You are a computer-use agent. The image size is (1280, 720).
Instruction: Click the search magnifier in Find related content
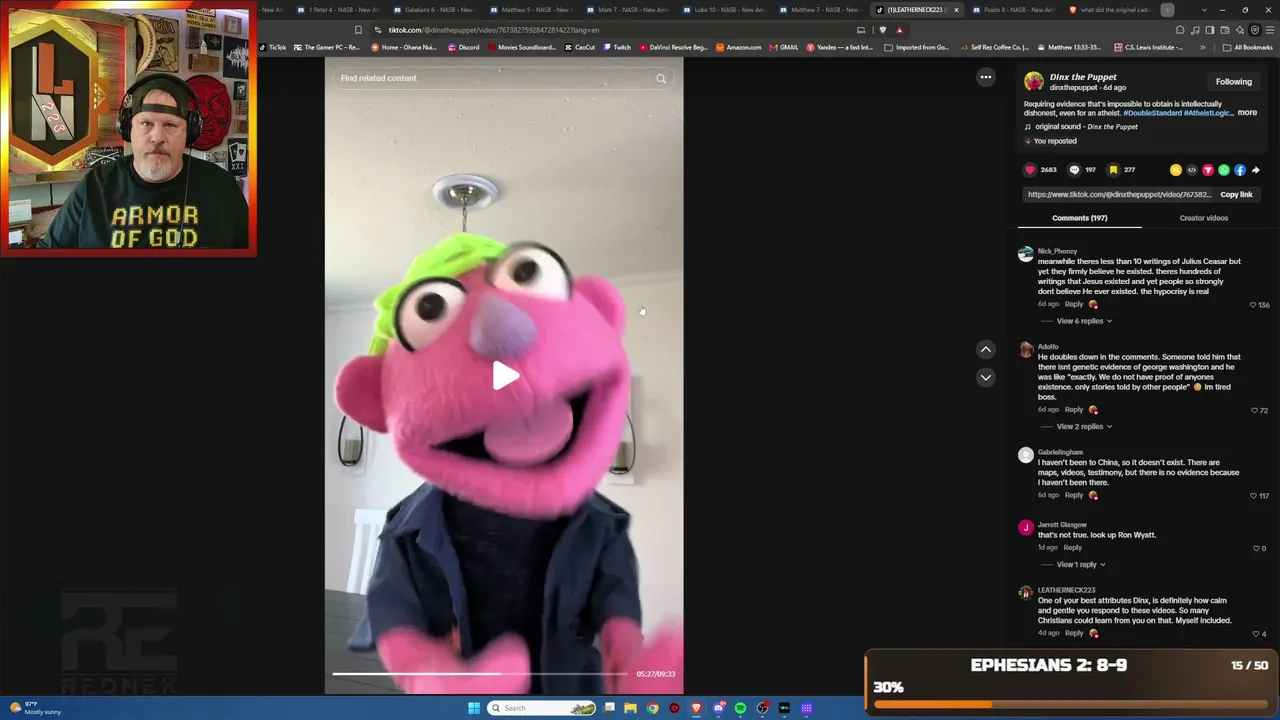click(x=661, y=78)
